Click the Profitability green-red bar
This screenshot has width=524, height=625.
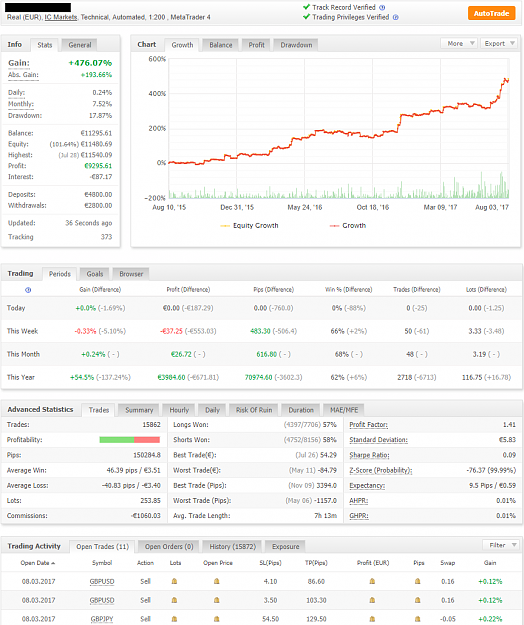(x=130, y=440)
